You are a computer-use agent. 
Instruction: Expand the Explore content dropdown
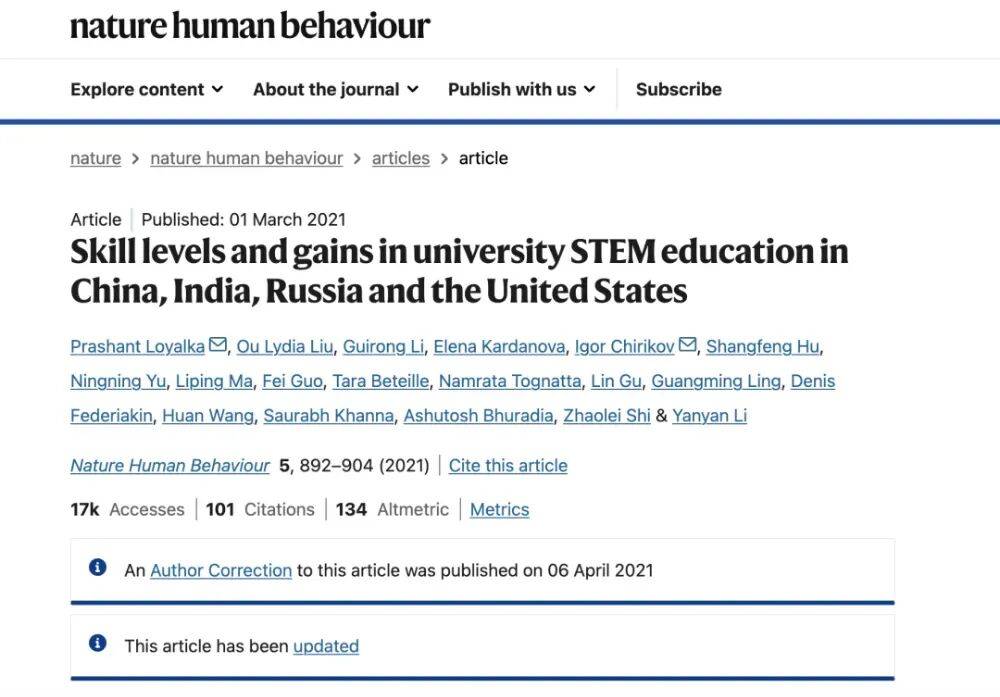147,89
